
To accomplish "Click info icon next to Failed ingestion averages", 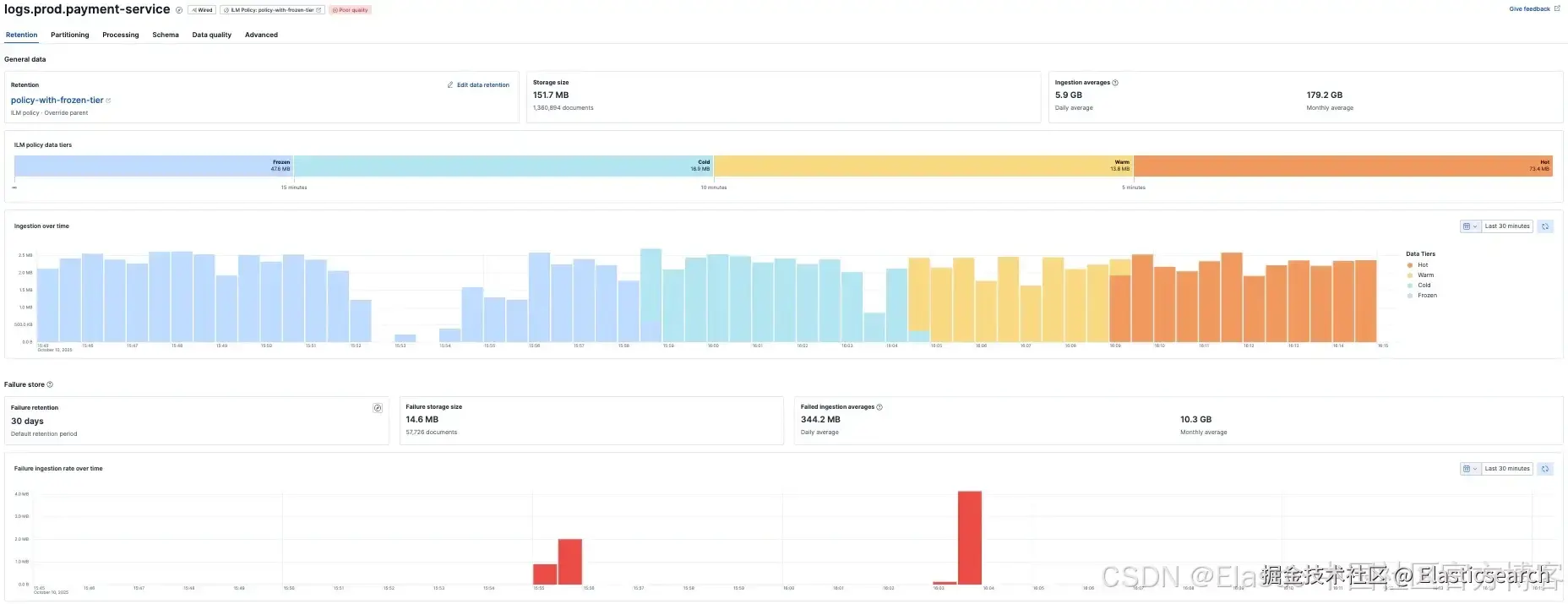I will (879, 407).
